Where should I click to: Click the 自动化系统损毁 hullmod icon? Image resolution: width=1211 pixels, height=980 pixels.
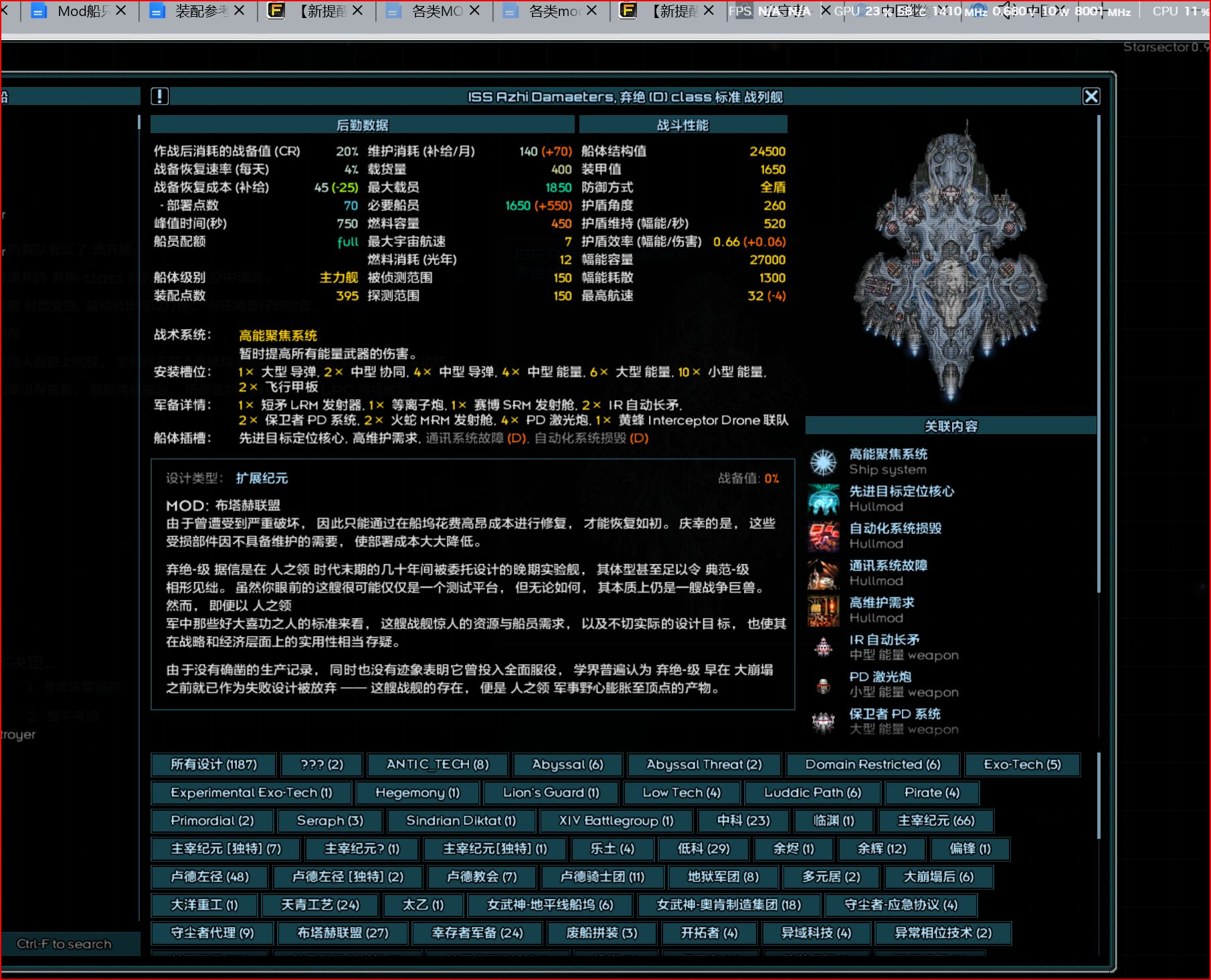(824, 536)
